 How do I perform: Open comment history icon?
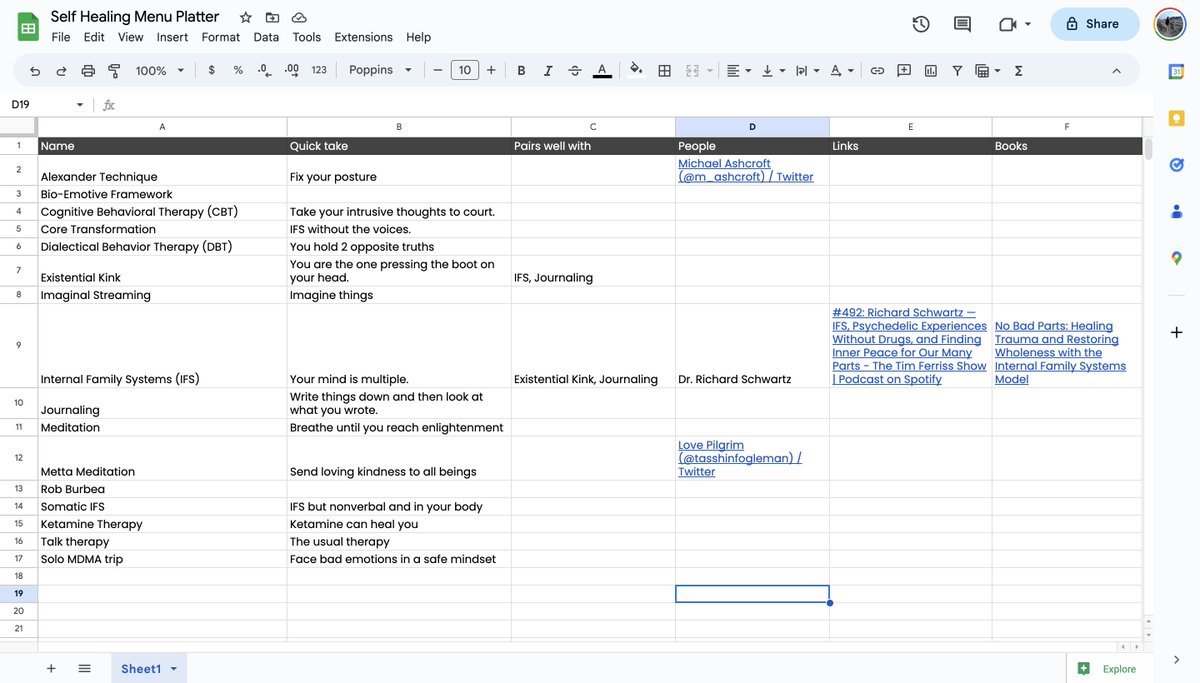pos(962,24)
